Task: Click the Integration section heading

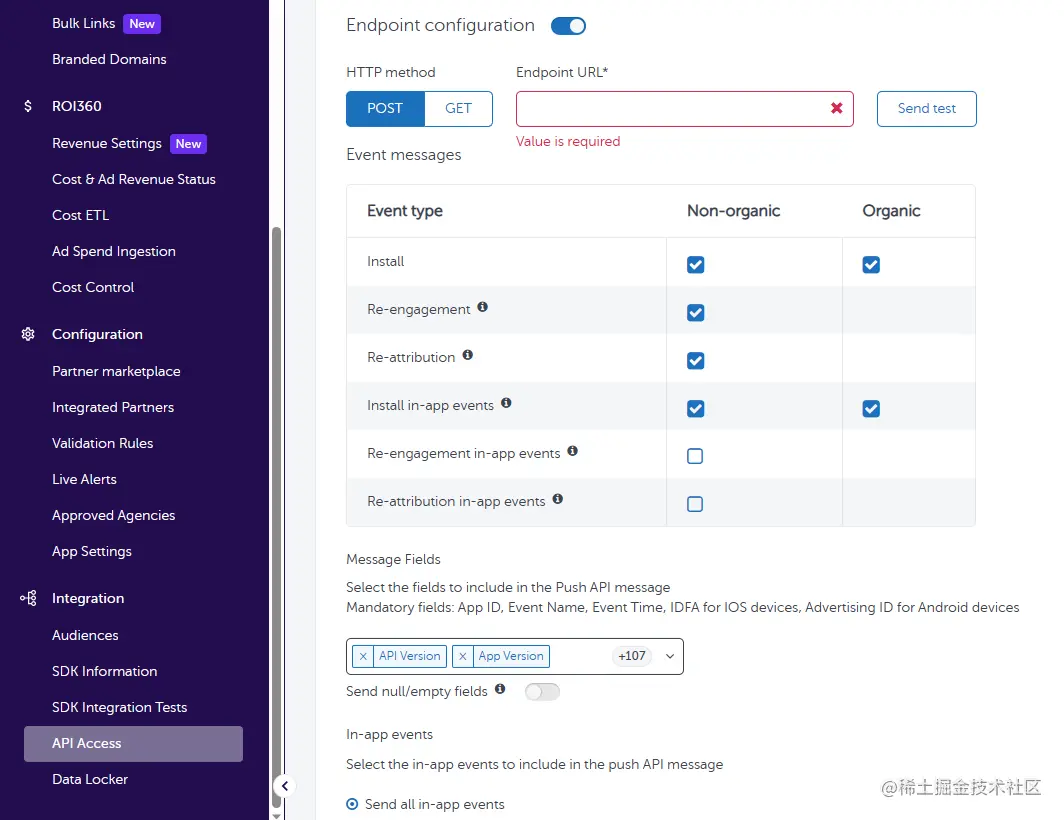Action: [88, 599]
